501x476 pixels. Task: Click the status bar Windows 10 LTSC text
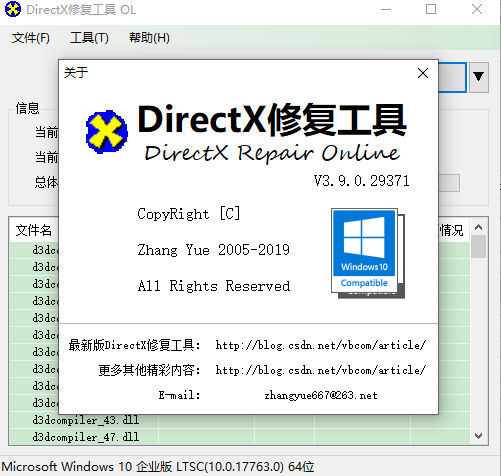pos(158,467)
